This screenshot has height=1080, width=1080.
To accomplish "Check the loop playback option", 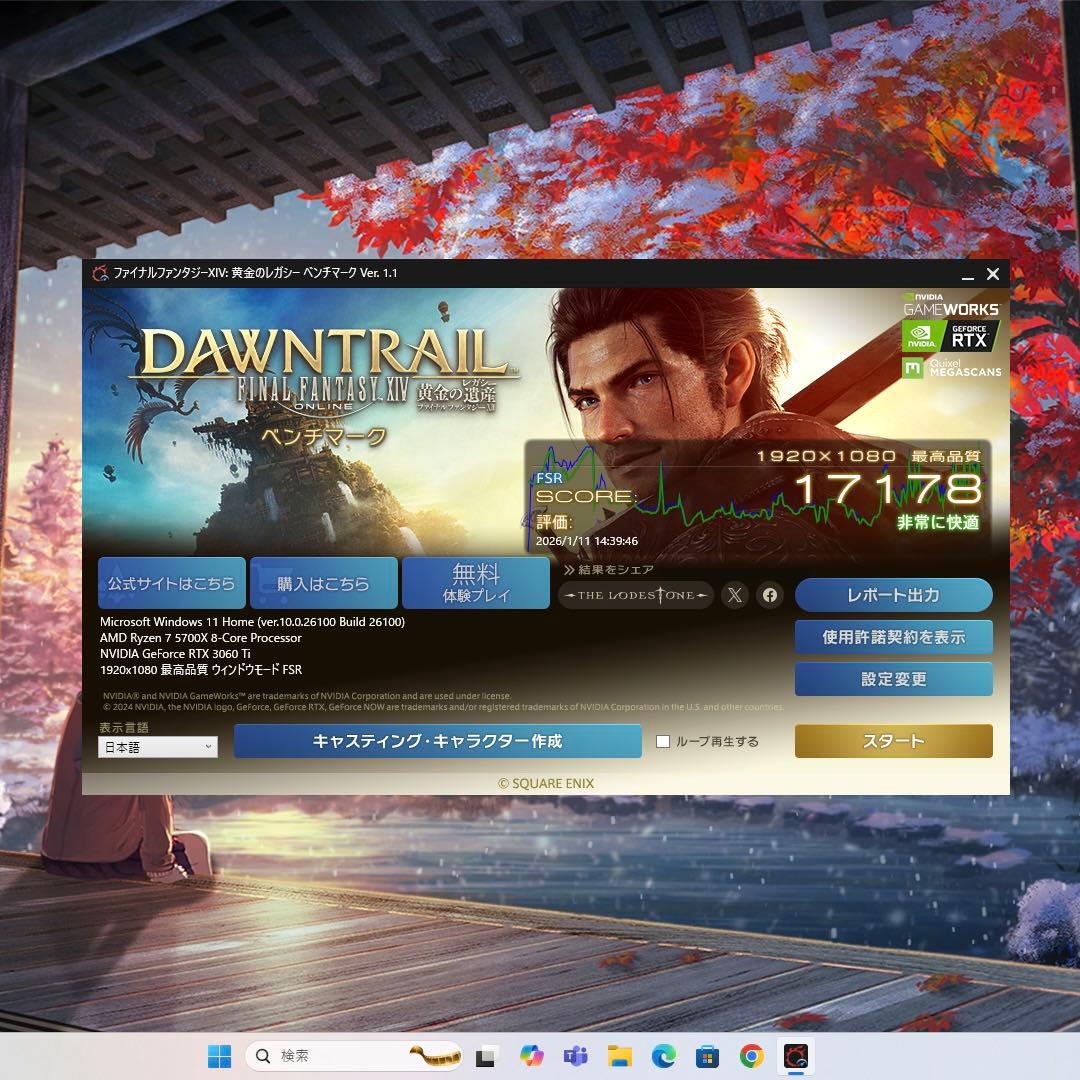I will coord(661,741).
